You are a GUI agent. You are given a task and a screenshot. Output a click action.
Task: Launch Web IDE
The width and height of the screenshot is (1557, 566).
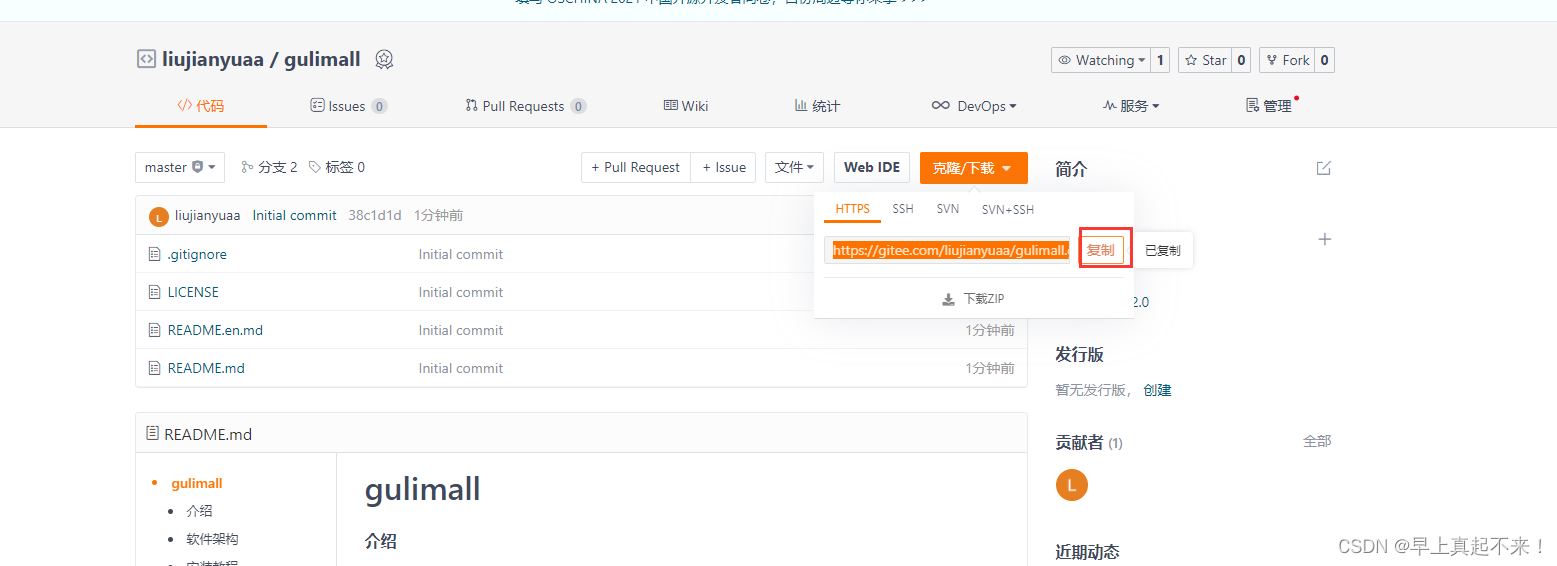(x=872, y=167)
